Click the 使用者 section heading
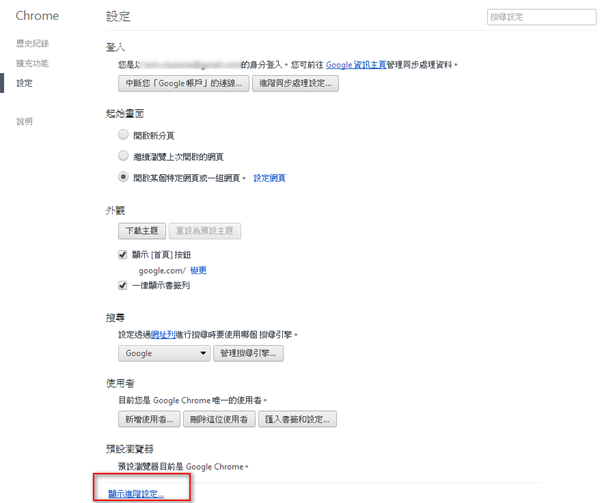 click(x=120, y=383)
